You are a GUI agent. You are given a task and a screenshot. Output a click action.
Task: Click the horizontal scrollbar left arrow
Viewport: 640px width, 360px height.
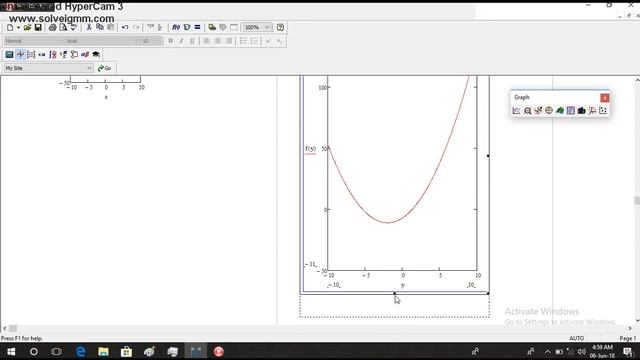click(4, 328)
